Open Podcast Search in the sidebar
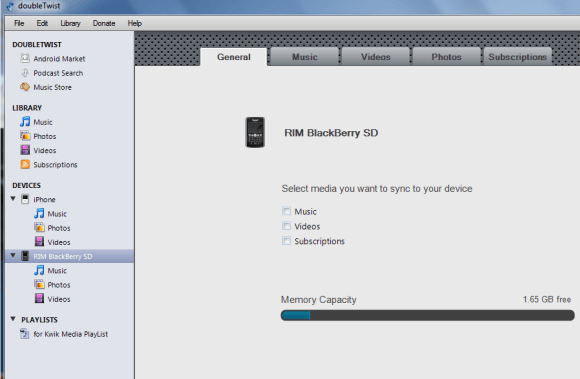Image resolution: width=580 pixels, height=379 pixels. tap(58, 73)
